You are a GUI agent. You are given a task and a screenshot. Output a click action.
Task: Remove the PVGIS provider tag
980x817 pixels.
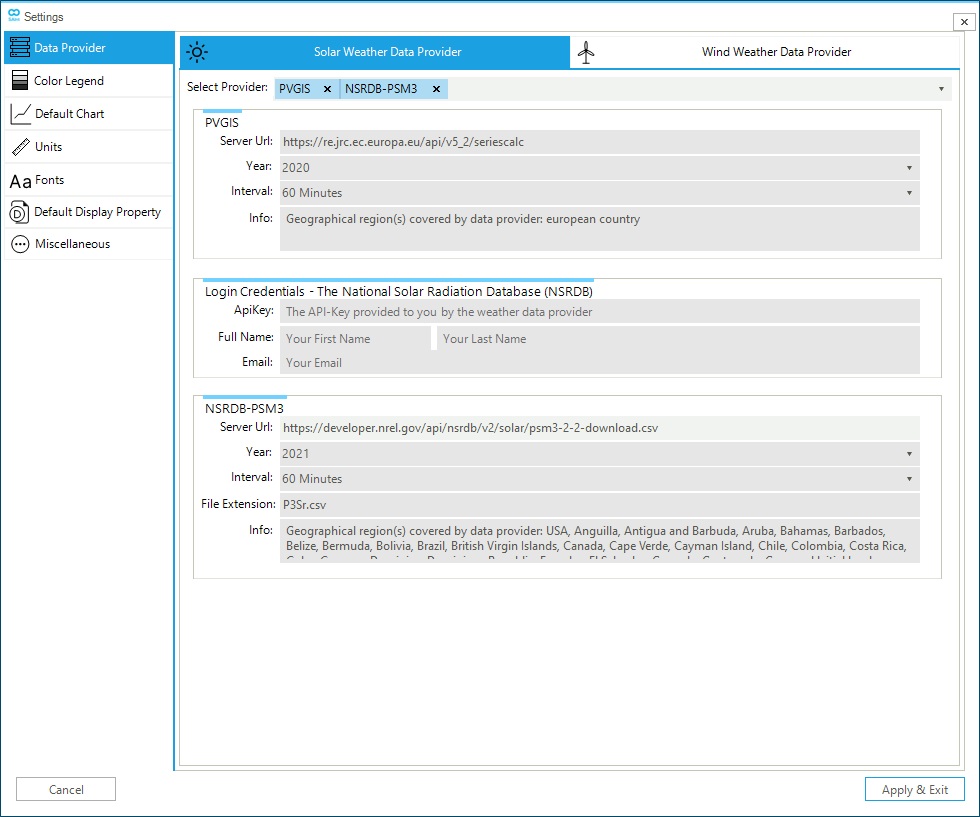pyautogui.click(x=327, y=89)
